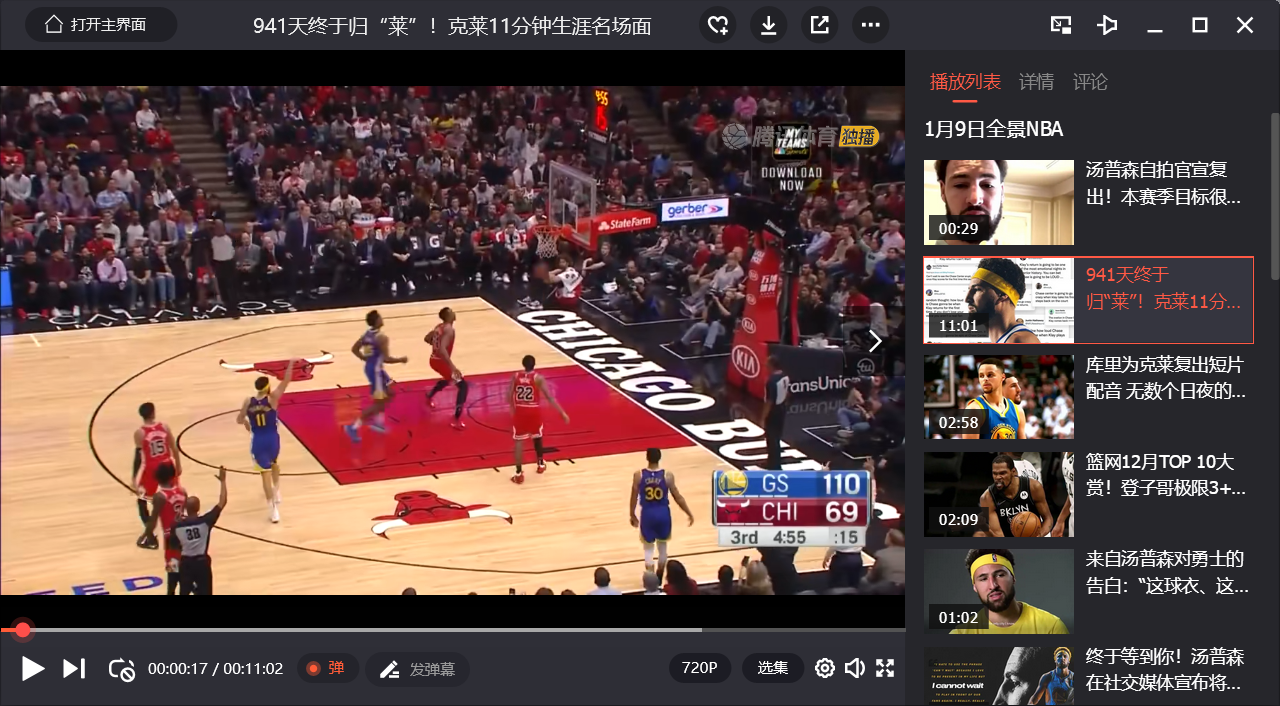Switch to the details tab
Viewport: 1280px width, 706px height.
1036,82
